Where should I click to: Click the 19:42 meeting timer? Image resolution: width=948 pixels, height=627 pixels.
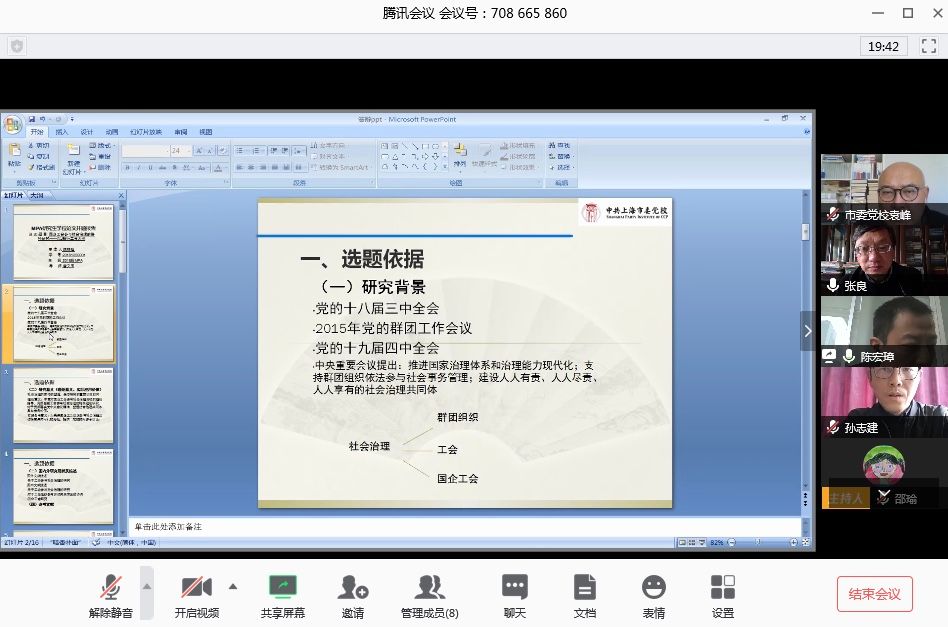tap(883, 46)
